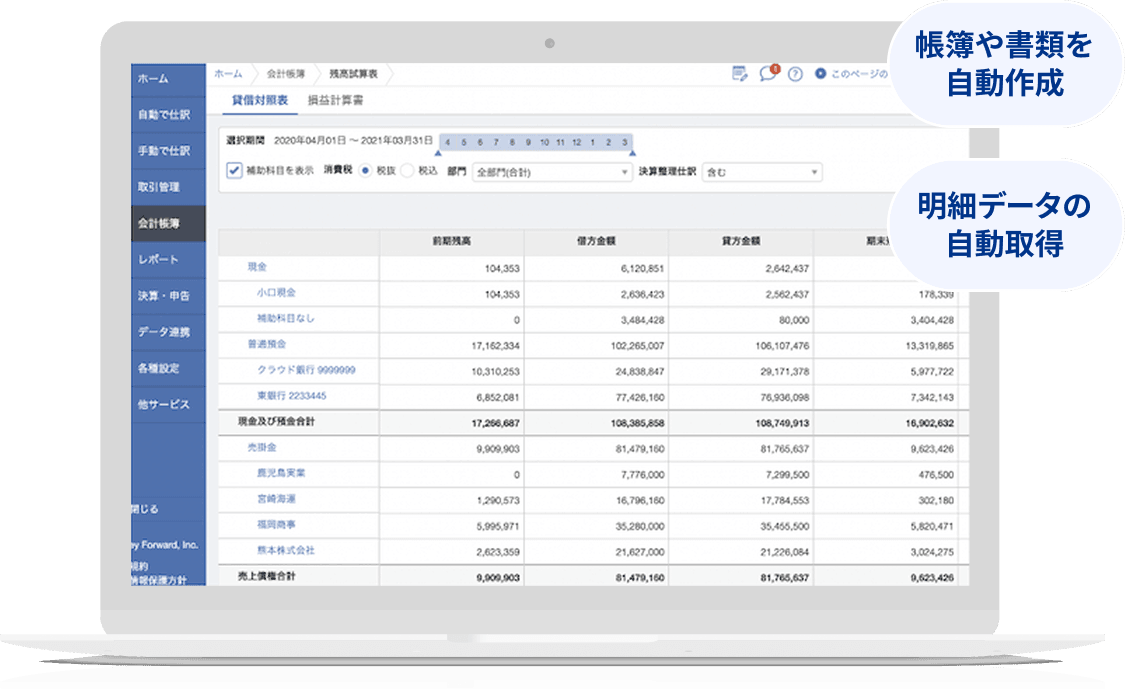The width and height of the screenshot is (1125, 689).
Task: Open 会計帳簿 in the sidebar
Action: point(168,223)
